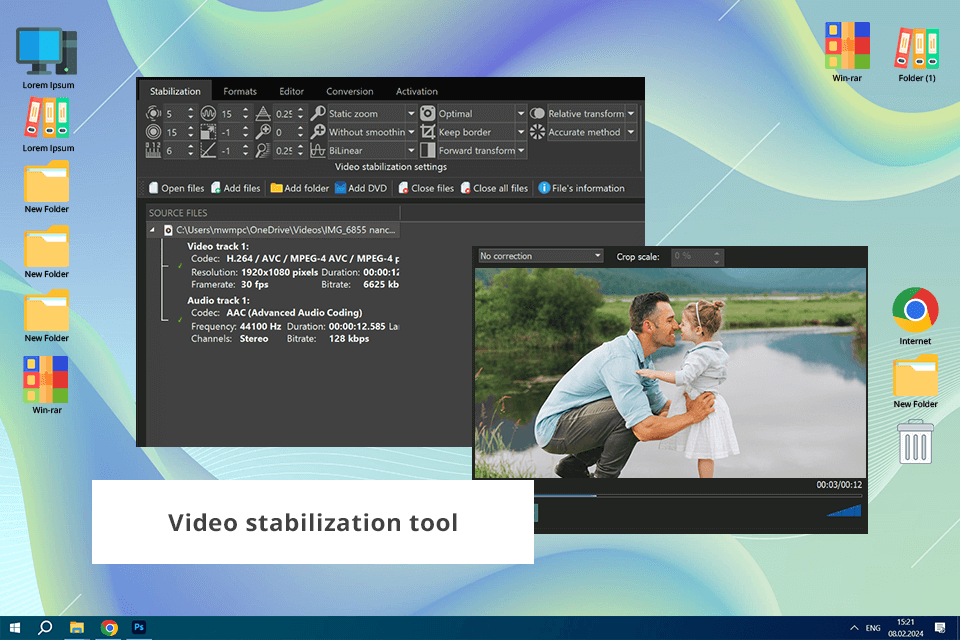Screen dimensions: 960x640
Task: Click the Close all files button
Action: (x=494, y=188)
